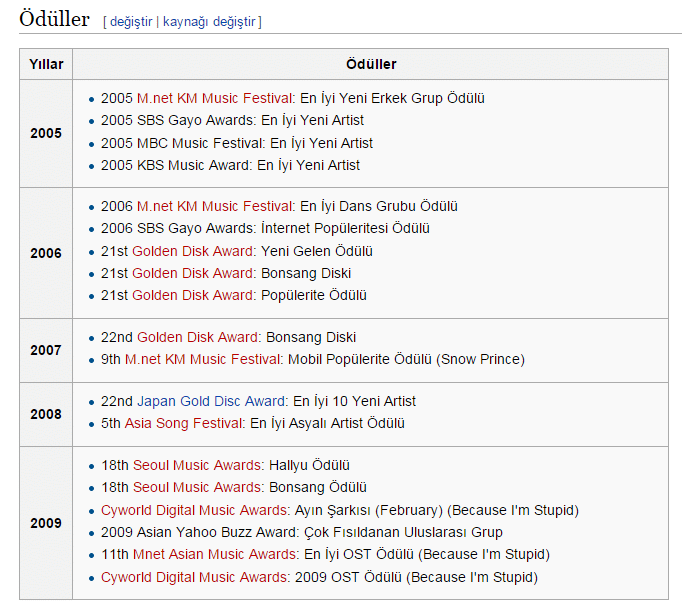Viewport: 682px width, 612px height.
Task: Click the 'değiştir' edit link
Action: tap(131, 21)
